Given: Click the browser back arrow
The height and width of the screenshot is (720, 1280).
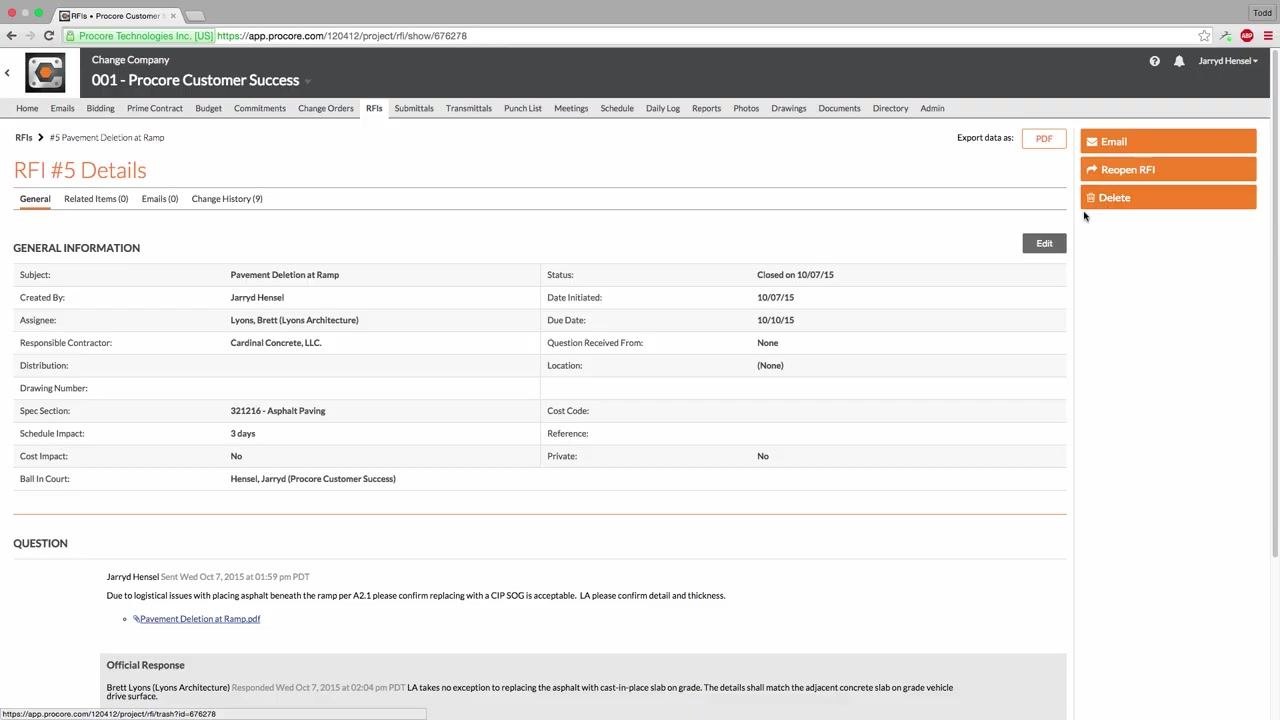Looking at the screenshot, I should [11, 36].
